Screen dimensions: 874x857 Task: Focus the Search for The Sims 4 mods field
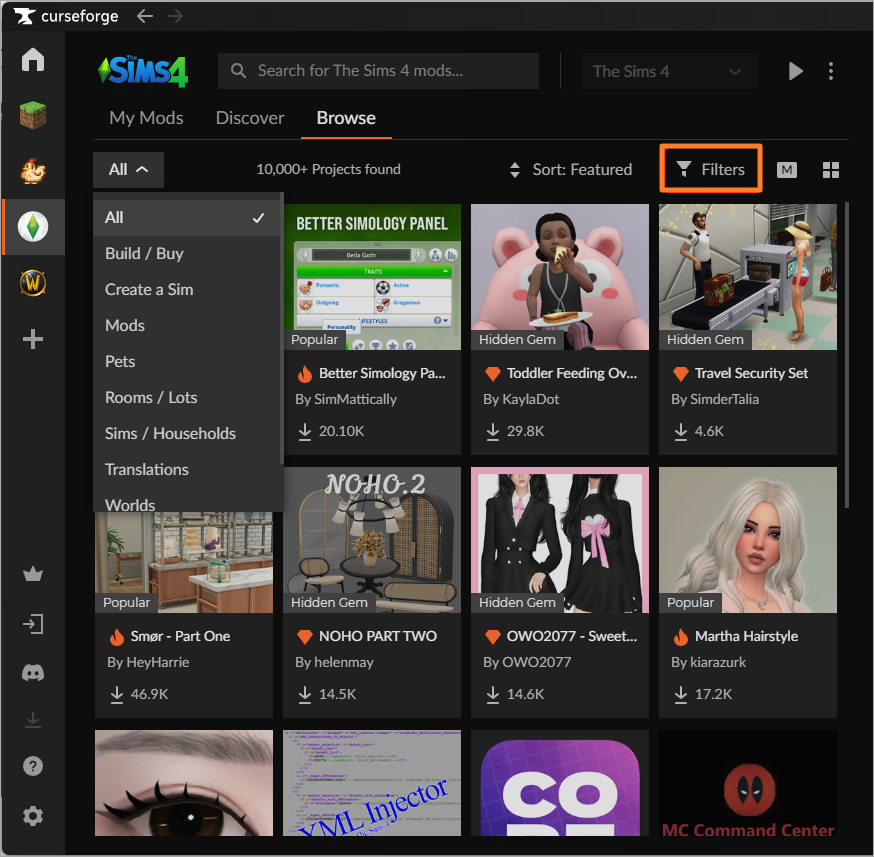[378, 71]
